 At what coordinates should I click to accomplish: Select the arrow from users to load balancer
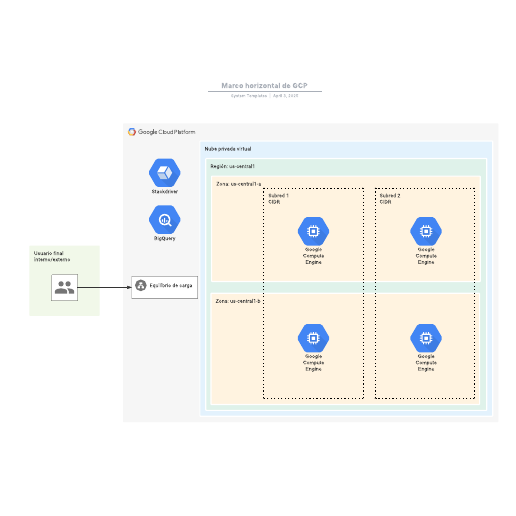[x=105, y=287]
